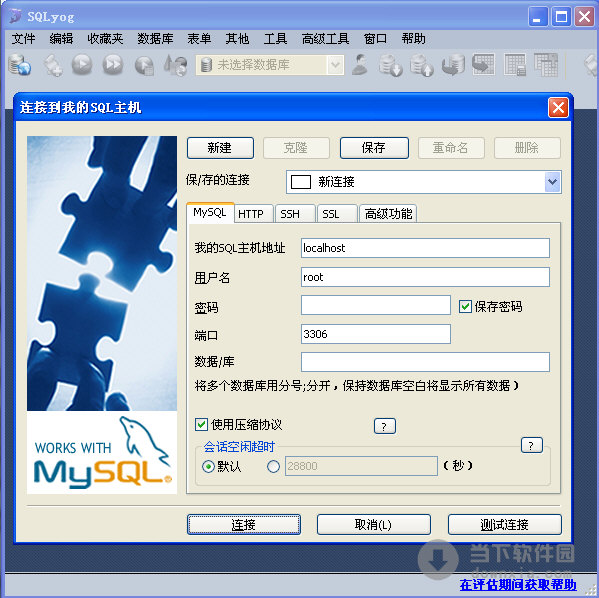
Task: Expand the saved connections dropdown
Action: pos(552,182)
